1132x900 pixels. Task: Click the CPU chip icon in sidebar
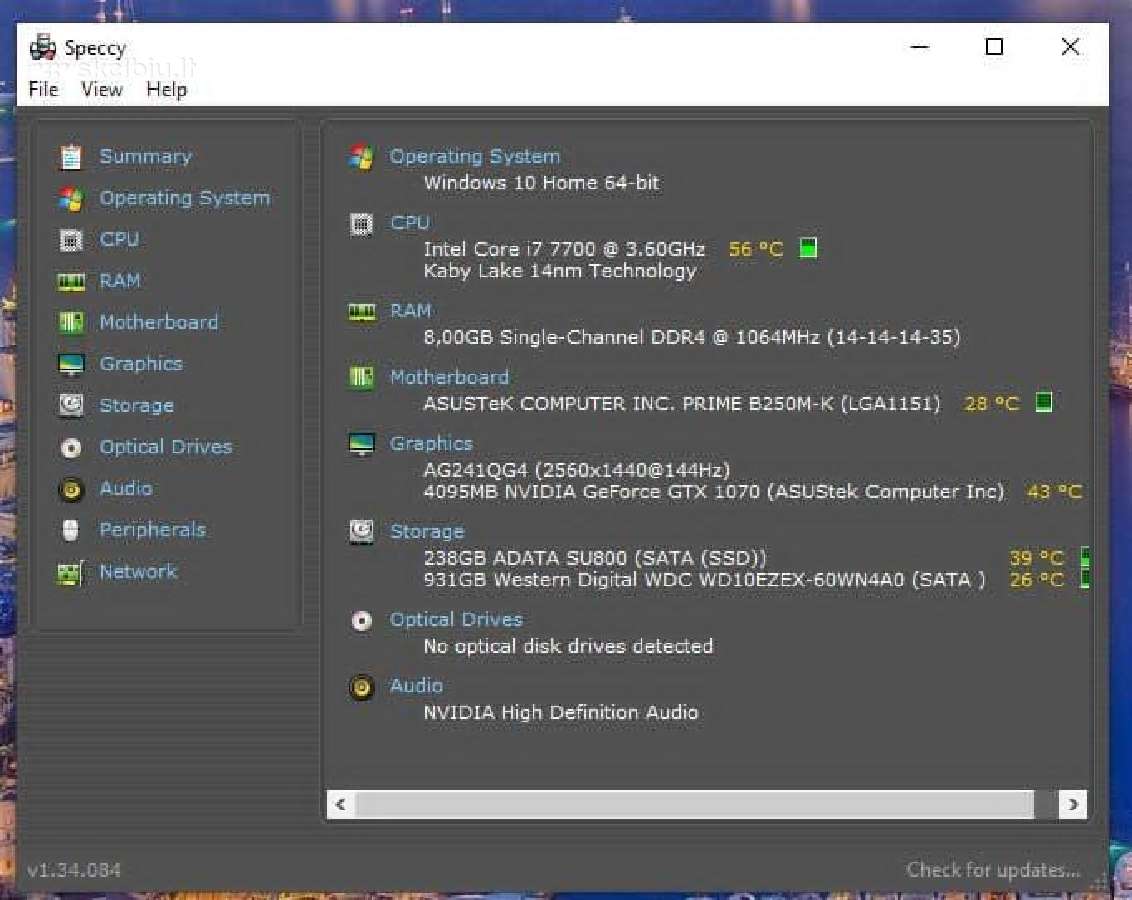[71, 240]
